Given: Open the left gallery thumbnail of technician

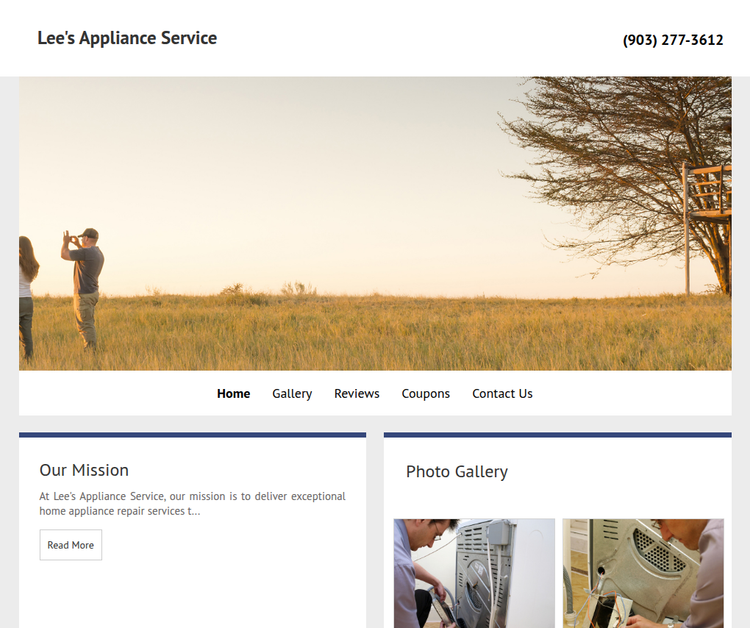Looking at the screenshot, I should [x=474, y=572].
